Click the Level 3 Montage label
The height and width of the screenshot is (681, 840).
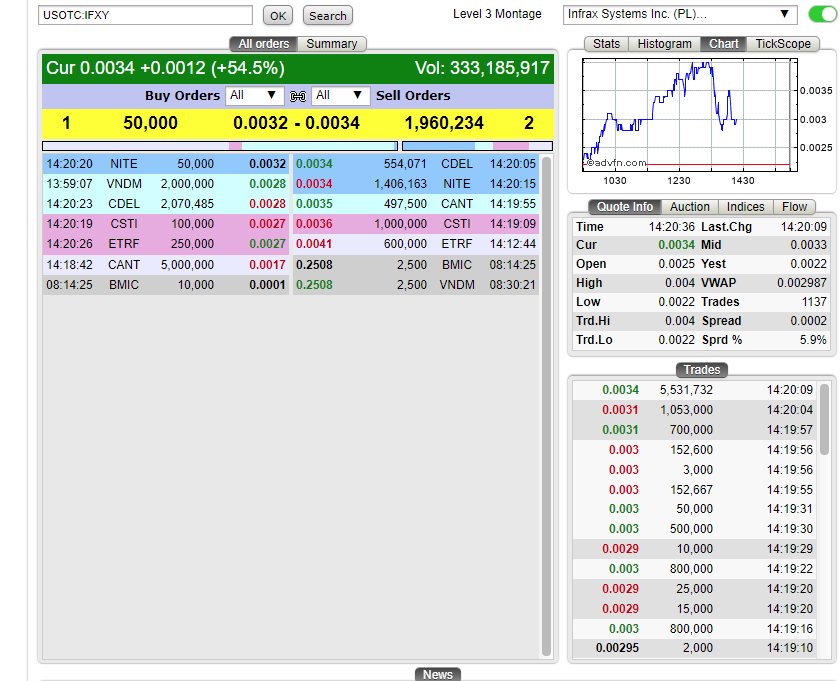click(497, 14)
